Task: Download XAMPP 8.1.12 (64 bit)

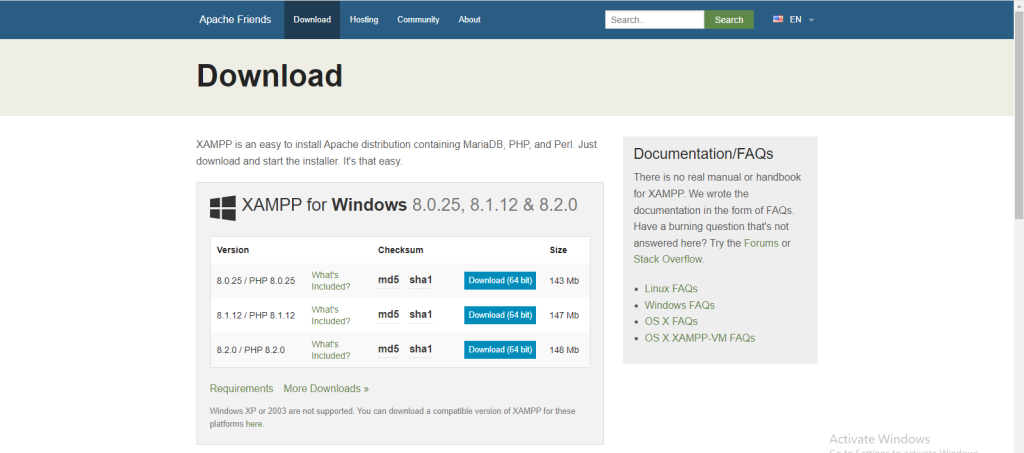Action: tap(500, 315)
